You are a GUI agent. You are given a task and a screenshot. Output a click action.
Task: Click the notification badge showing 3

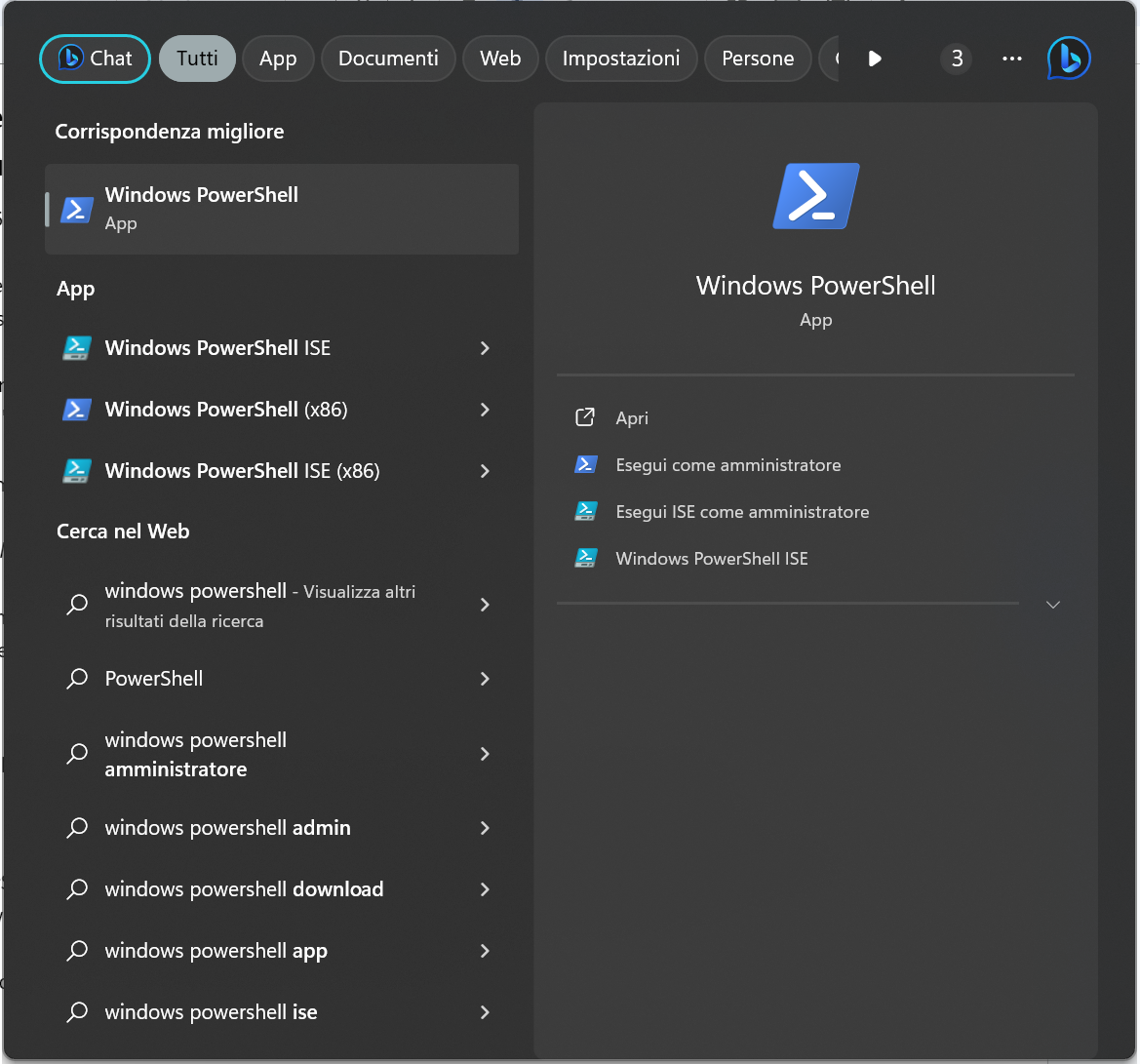point(956,59)
